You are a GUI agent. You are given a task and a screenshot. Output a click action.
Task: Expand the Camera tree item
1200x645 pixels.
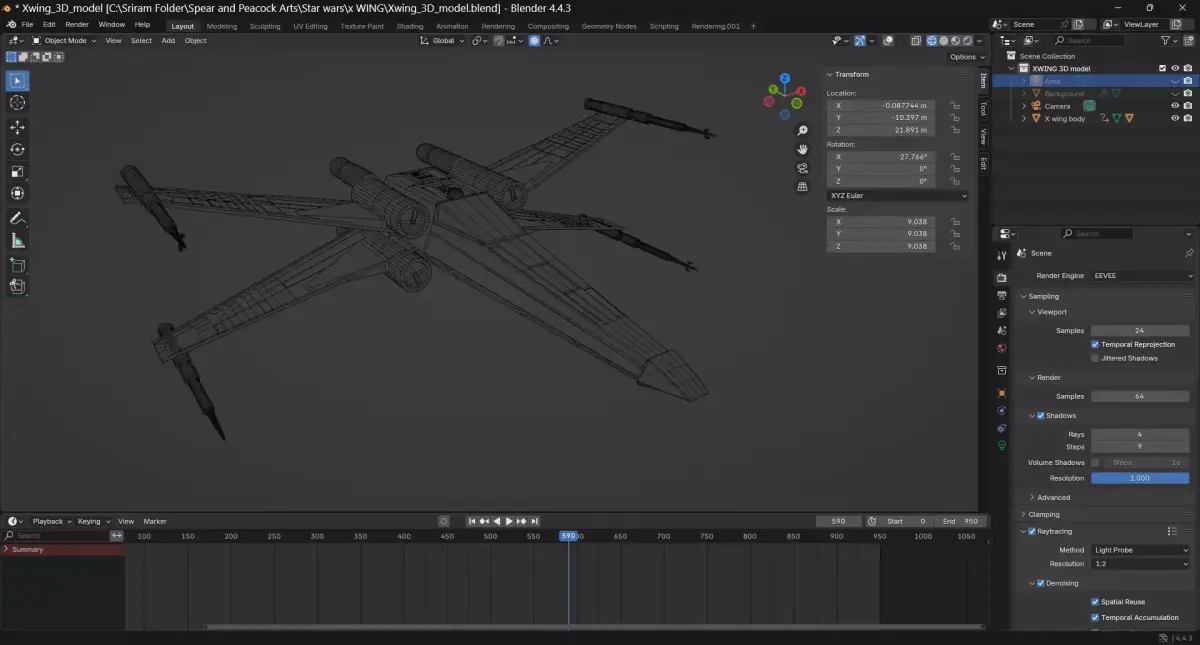tap(1024, 106)
